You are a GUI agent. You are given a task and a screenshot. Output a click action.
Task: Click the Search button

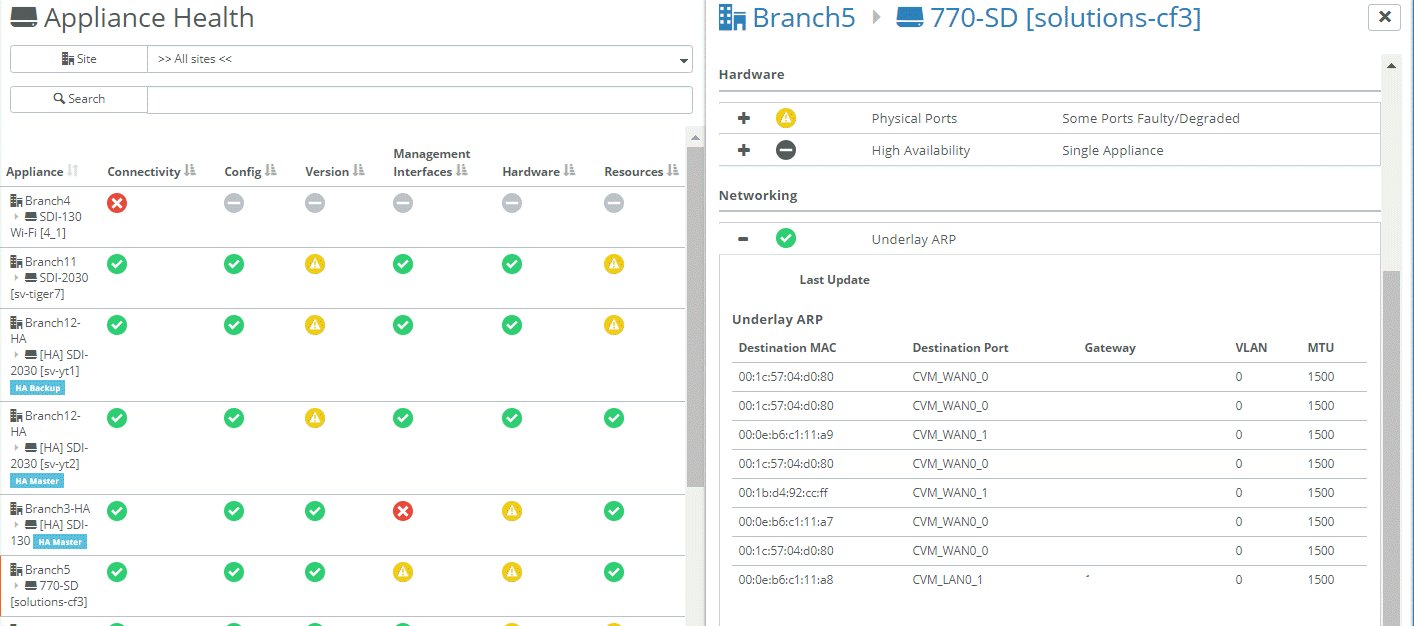(x=79, y=99)
